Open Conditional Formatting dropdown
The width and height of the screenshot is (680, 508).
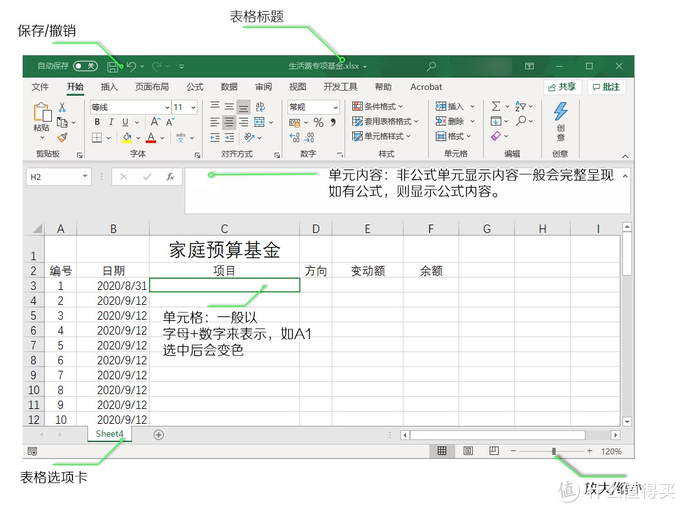[x=378, y=106]
